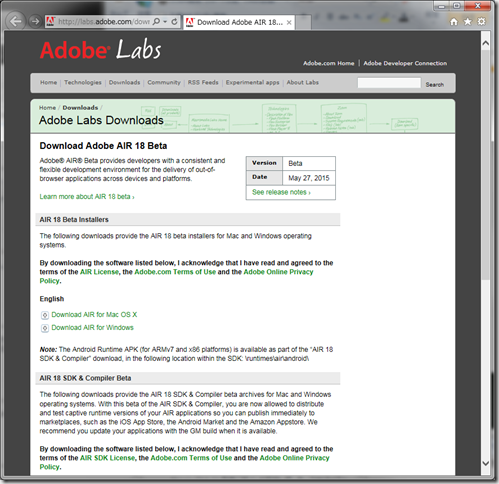Open Privacy Policy link in SDK section
Screen dimensions: 499x484
click(294, 458)
